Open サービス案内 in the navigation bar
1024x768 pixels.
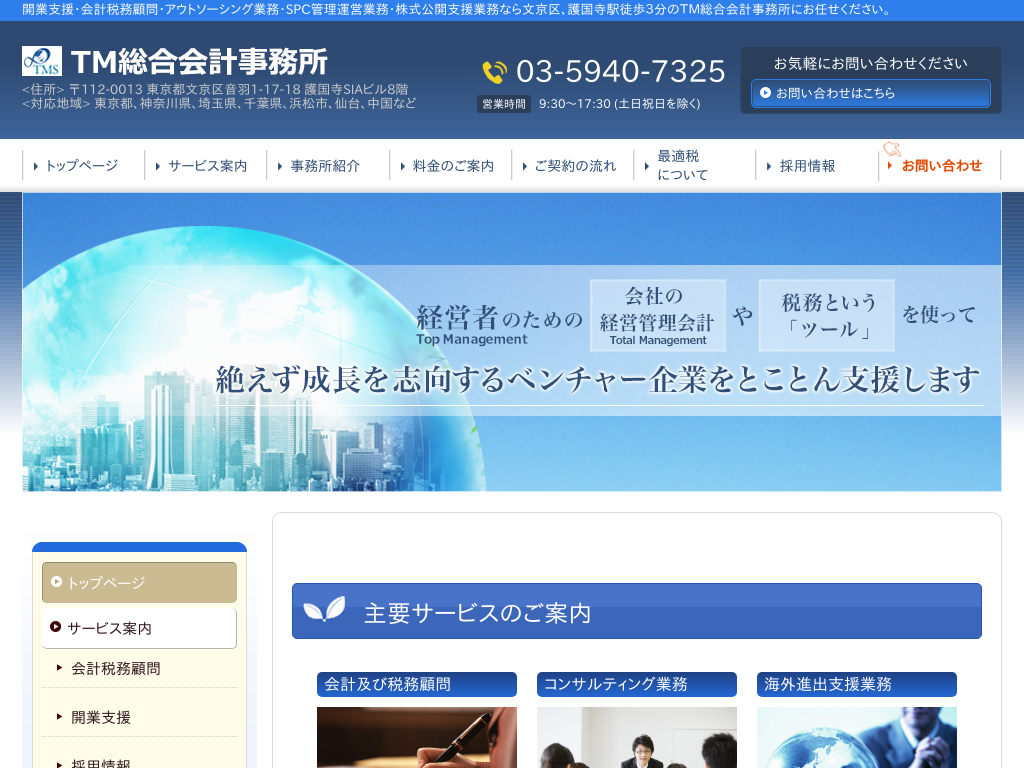coord(207,166)
